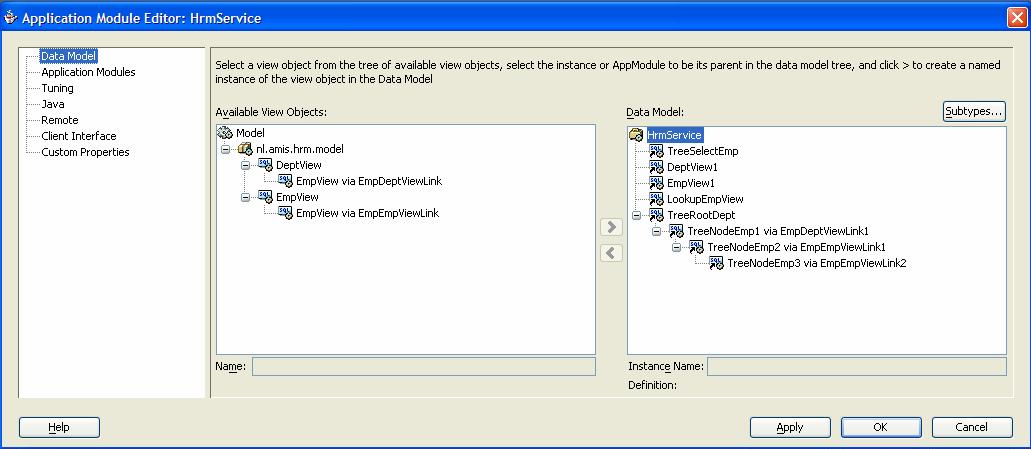Collapse the TreeRootDept node in Data Model
The image size is (1031, 449).
pos(637,215)
